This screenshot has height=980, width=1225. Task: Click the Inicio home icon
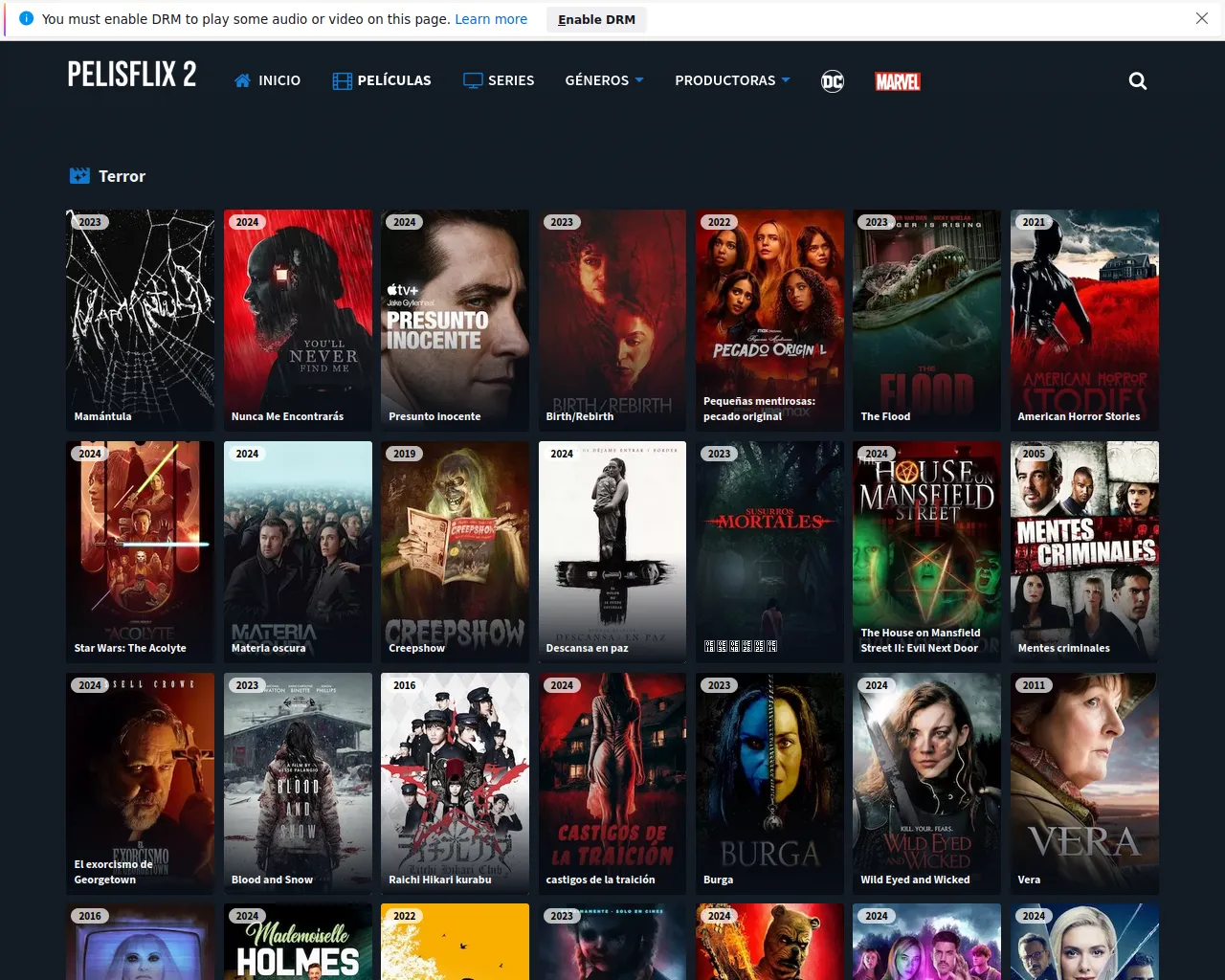tap(243, 80)
